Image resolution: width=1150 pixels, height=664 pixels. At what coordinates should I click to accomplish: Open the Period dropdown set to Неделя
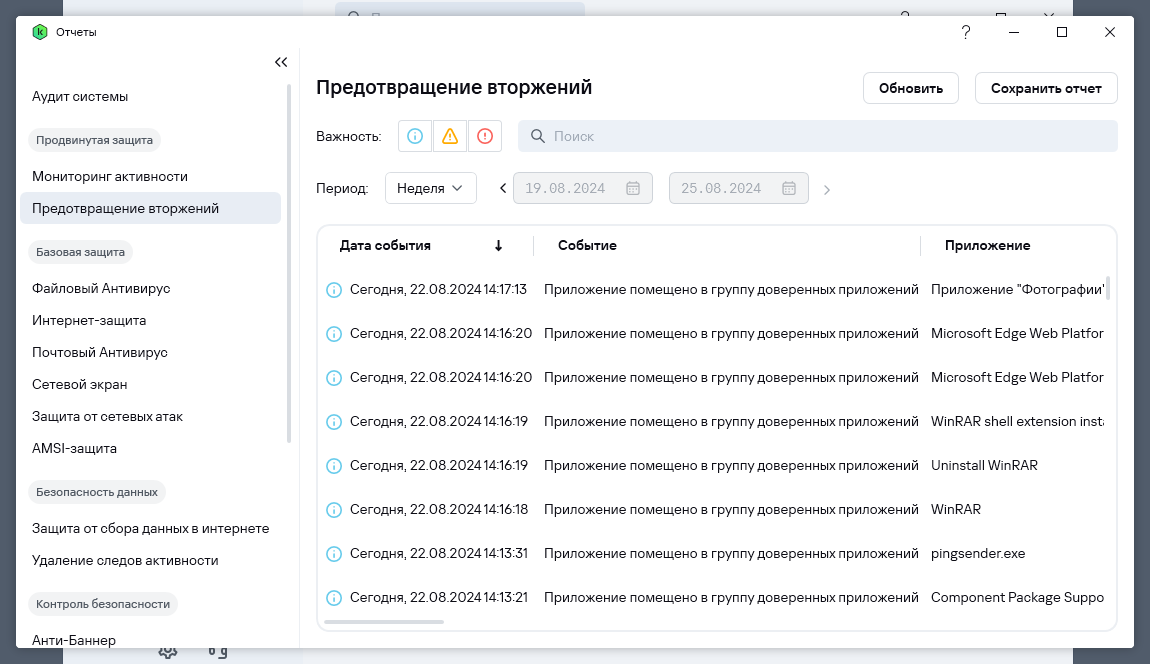tap(430, 188)
